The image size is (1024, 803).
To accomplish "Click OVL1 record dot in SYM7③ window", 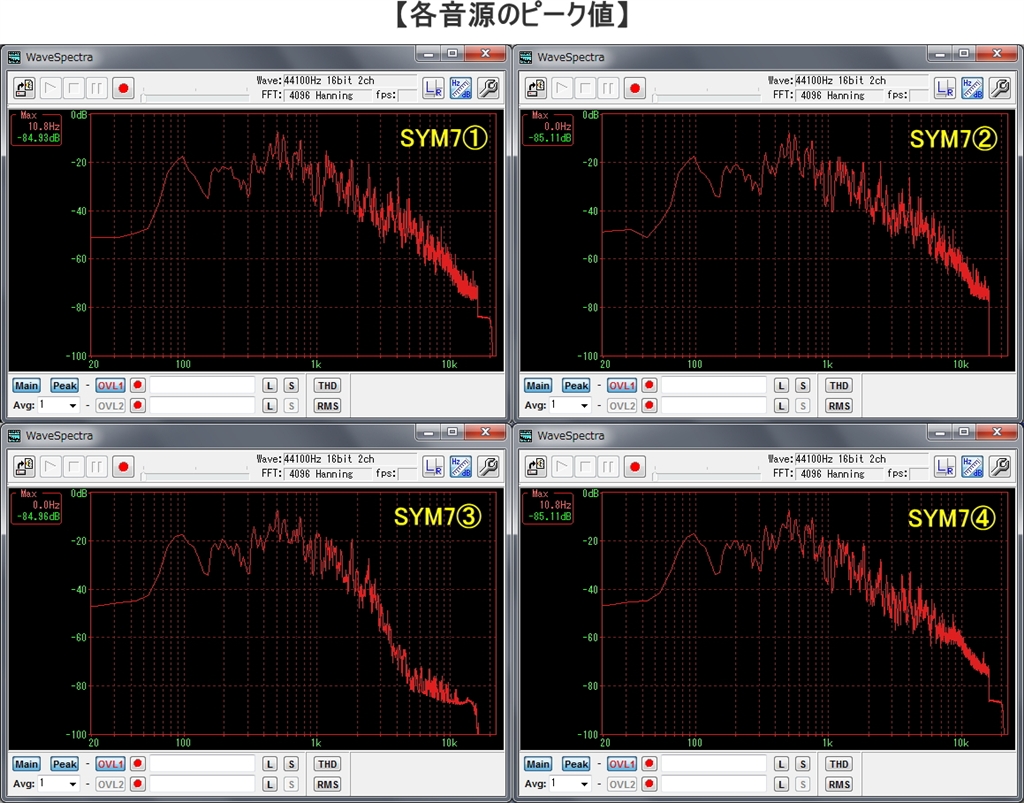I will click(137, 764).
